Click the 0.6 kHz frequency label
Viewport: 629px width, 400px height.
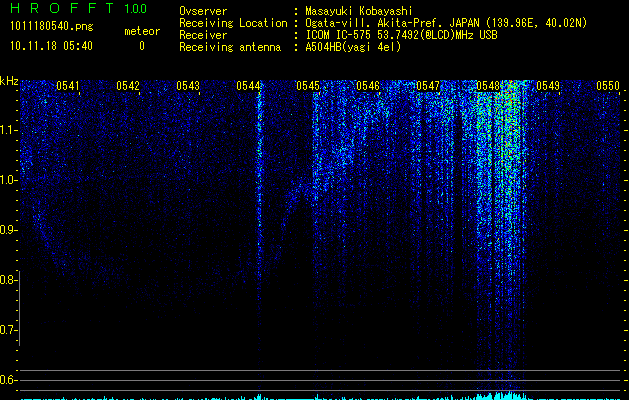8,380
